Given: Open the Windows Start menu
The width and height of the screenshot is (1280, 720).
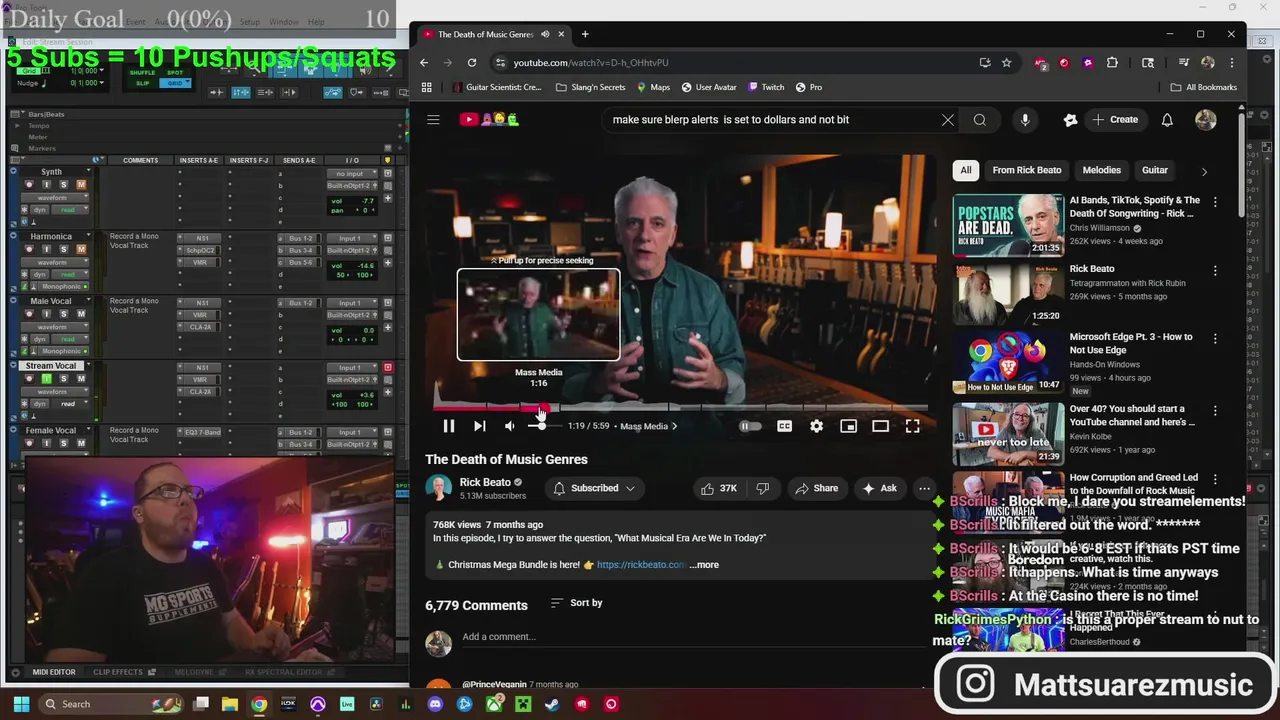Looking at the screenshot, I should point(21,704).
